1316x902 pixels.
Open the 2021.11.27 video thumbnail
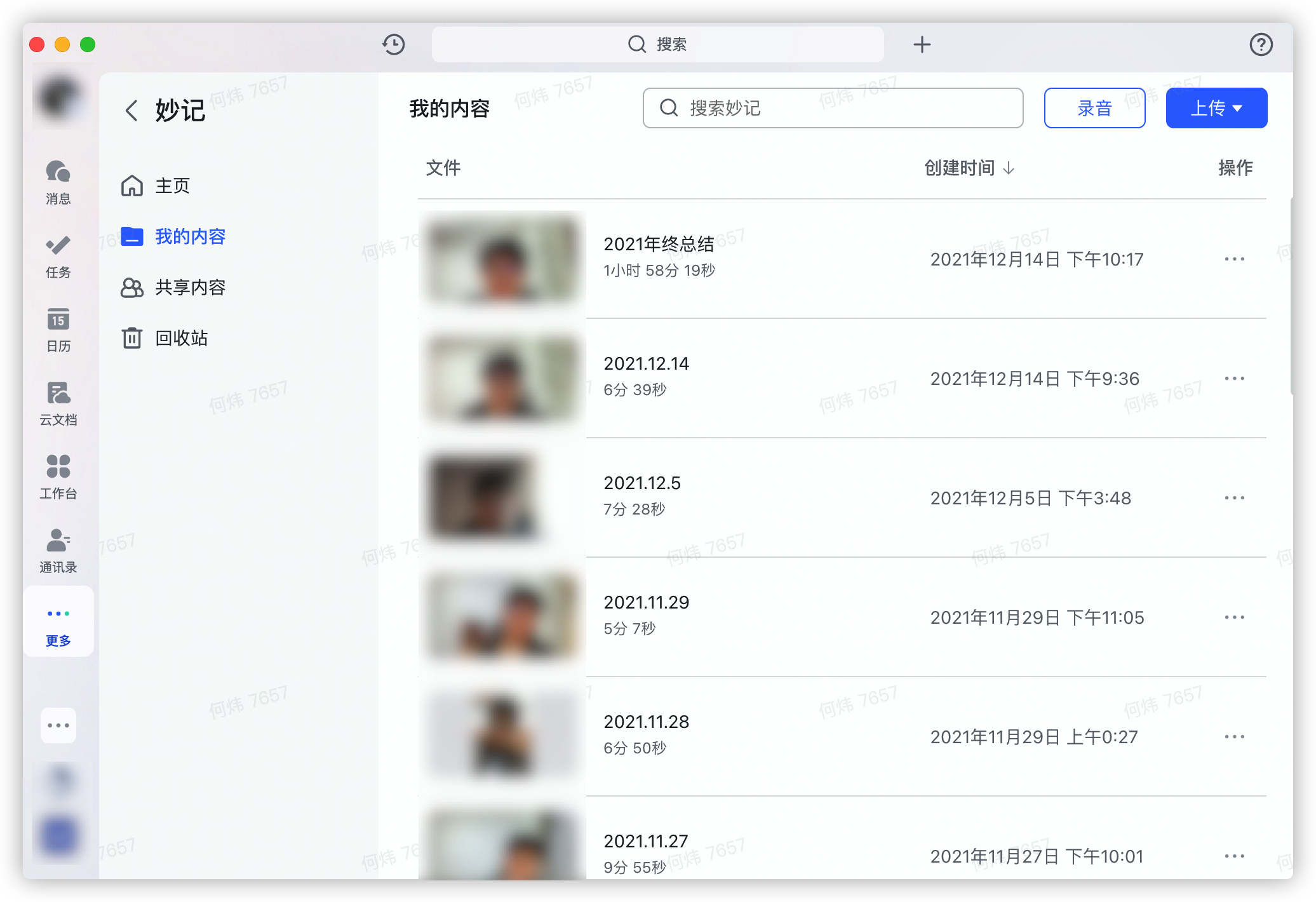pos(502,845)
